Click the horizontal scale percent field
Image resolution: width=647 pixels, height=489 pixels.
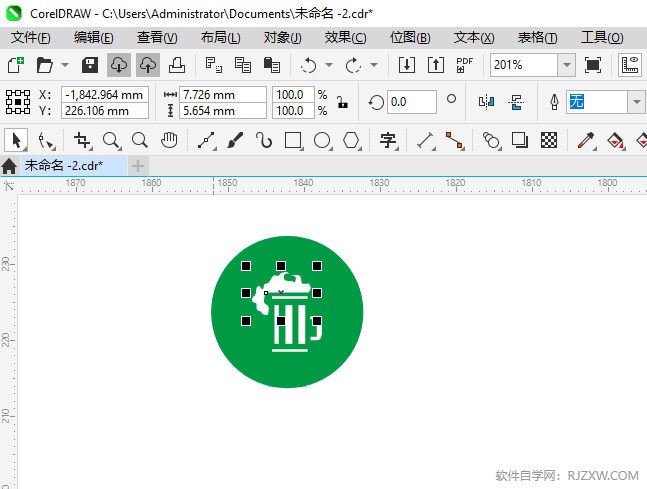[293, 94]
